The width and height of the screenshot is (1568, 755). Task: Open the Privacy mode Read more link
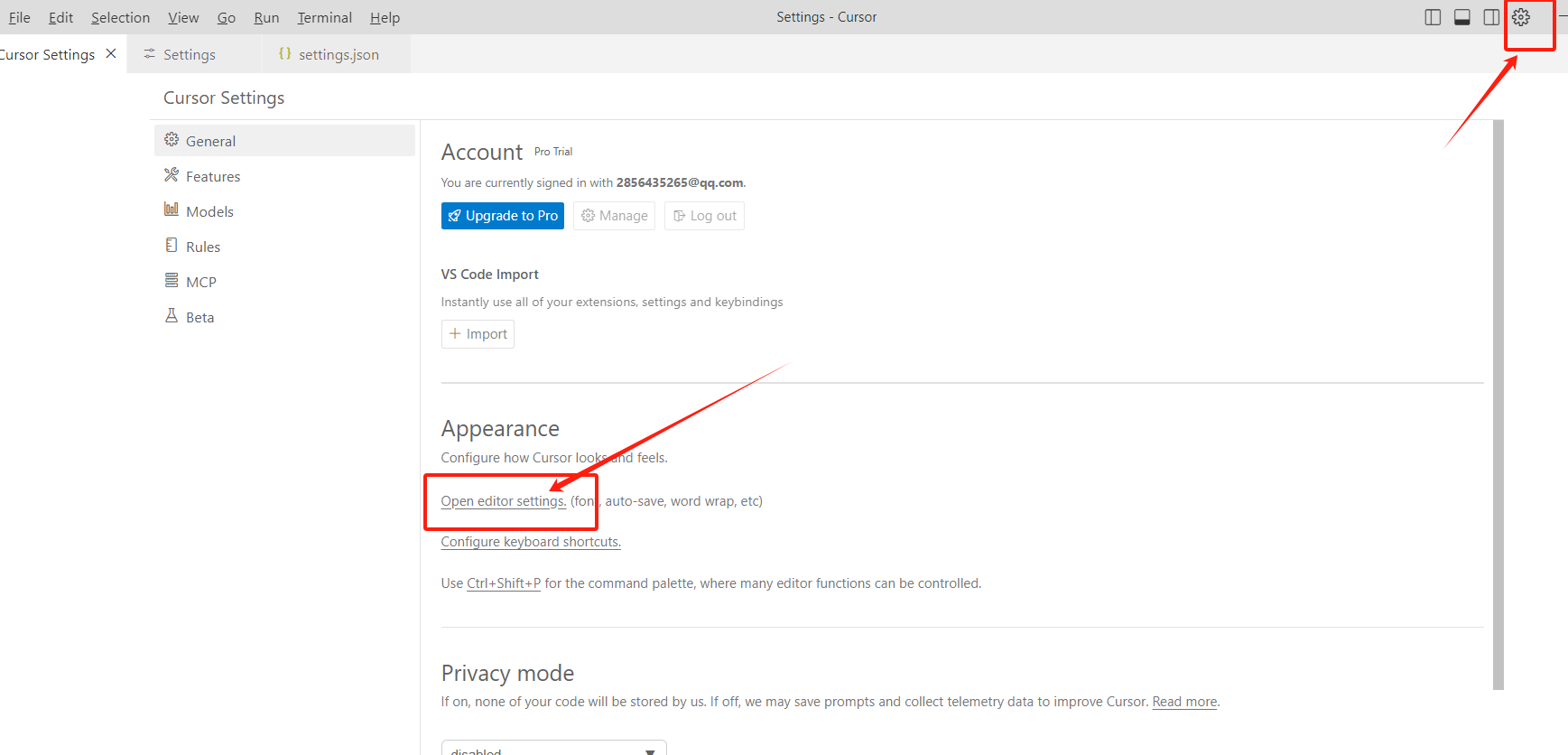[x=1185, y=702]
